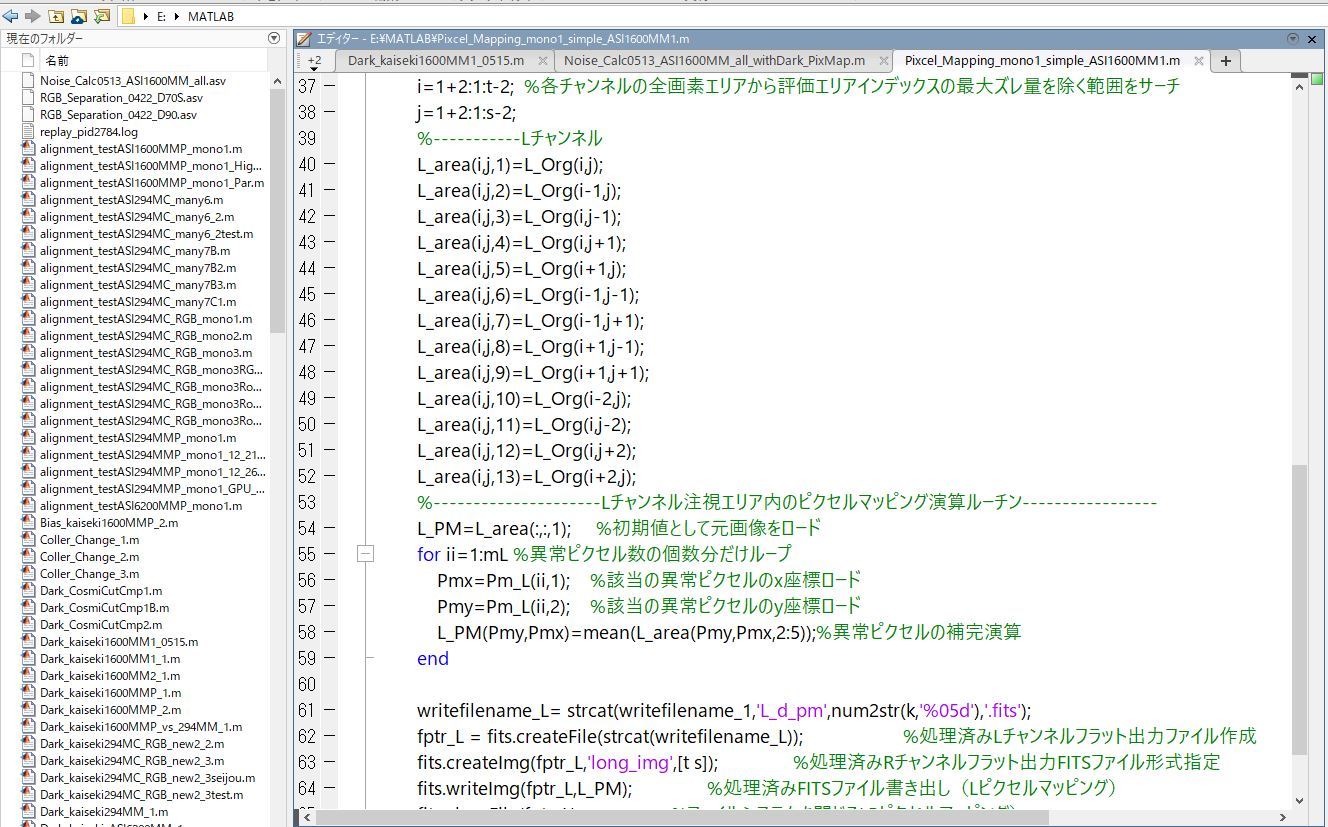1328x827 pixels.
Task: Select Bias_kaiseki1600MMP_2.m file
Action: tap(109, 522)
